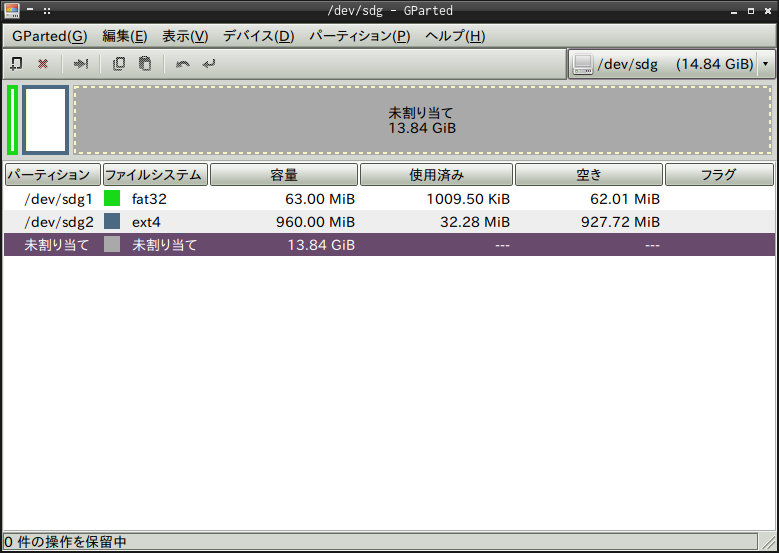Click the red Delete partition icon
The image size is (779, 553).
(x=43, y=64)
